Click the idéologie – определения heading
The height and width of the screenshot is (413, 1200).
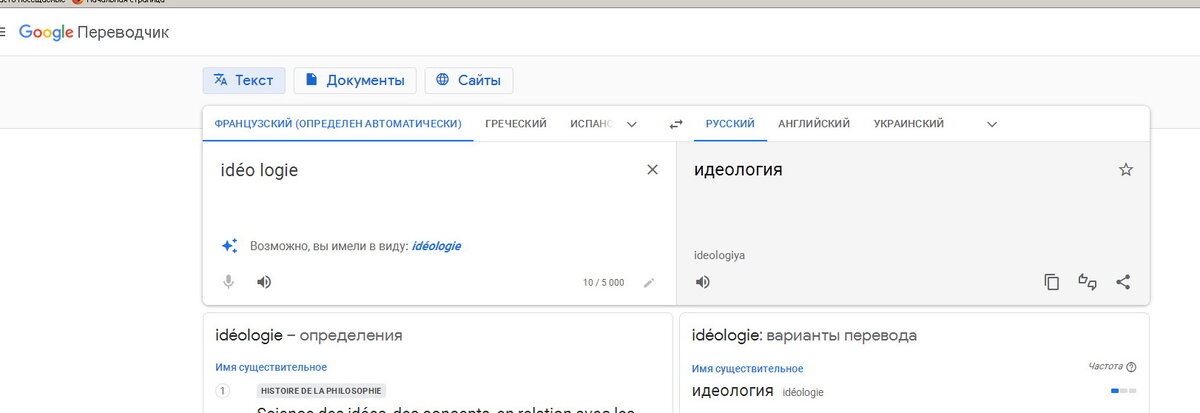click(x=309, y=335)
